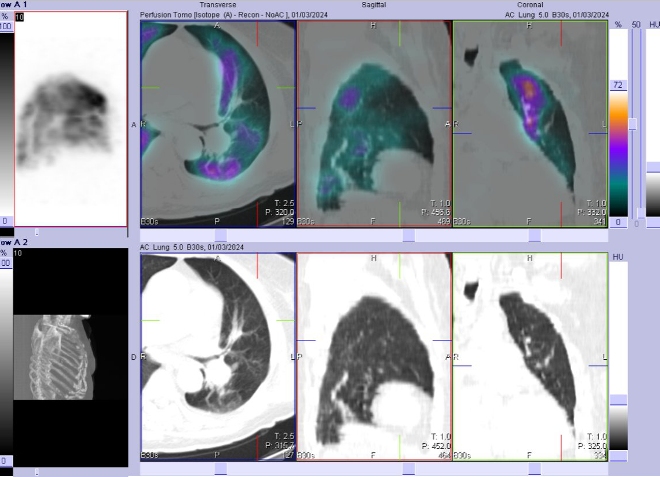660x477 pixels.
Task: Click the 72 percent upper threshold marker
Action: [618, 86]
